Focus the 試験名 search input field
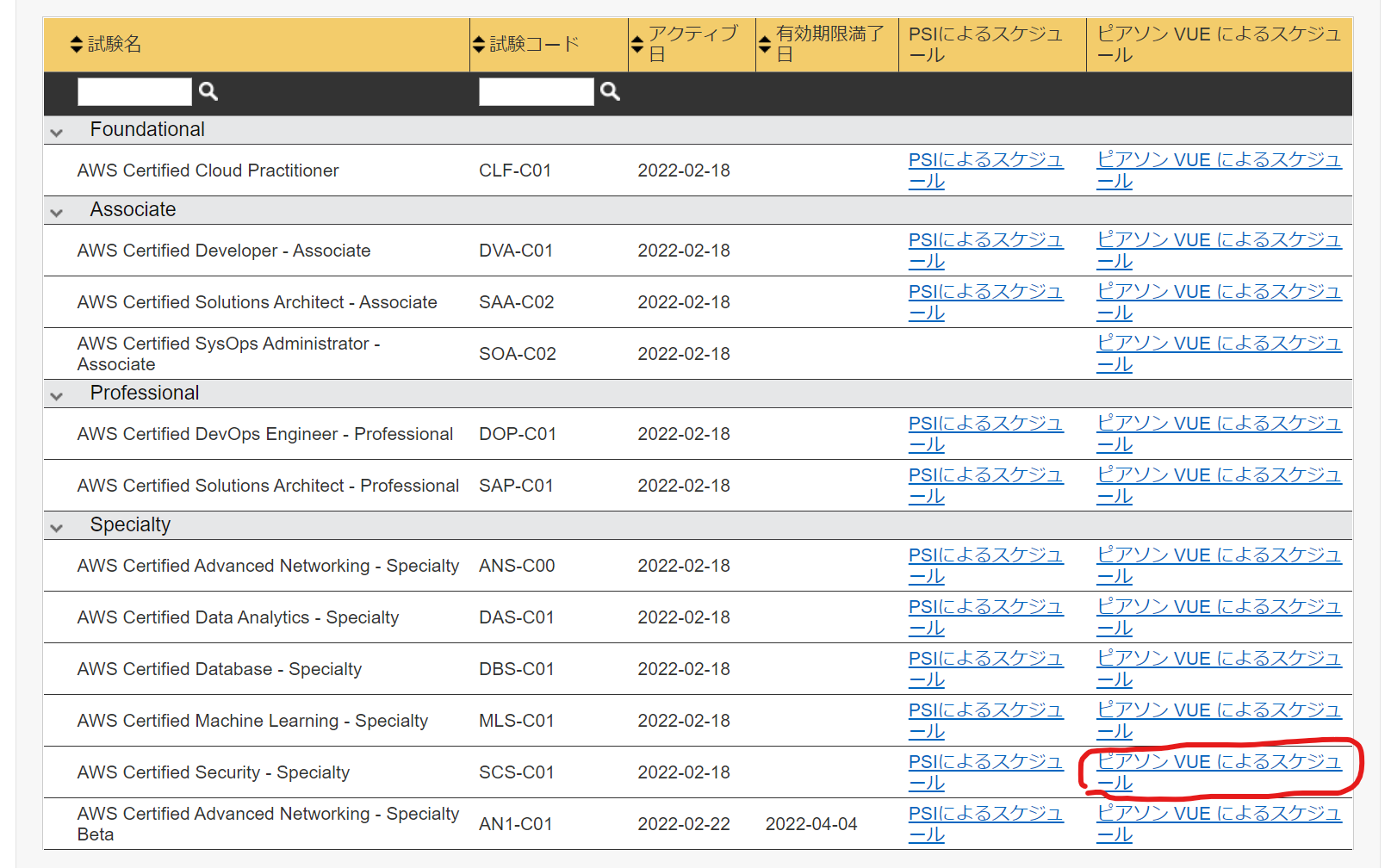This screenshot has width=1391, height=868. [x=134, y=91]
